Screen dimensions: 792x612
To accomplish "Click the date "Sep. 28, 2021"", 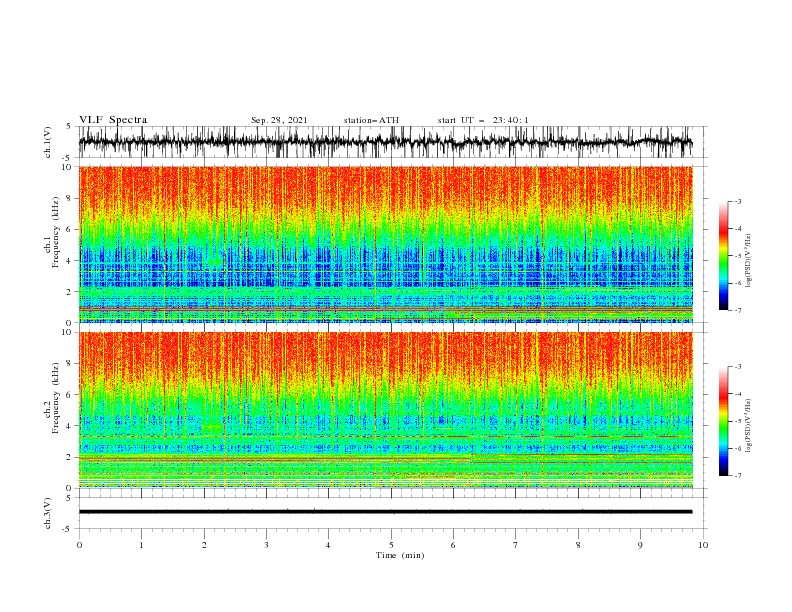I will pyautogui.click(x=279, y=120).
